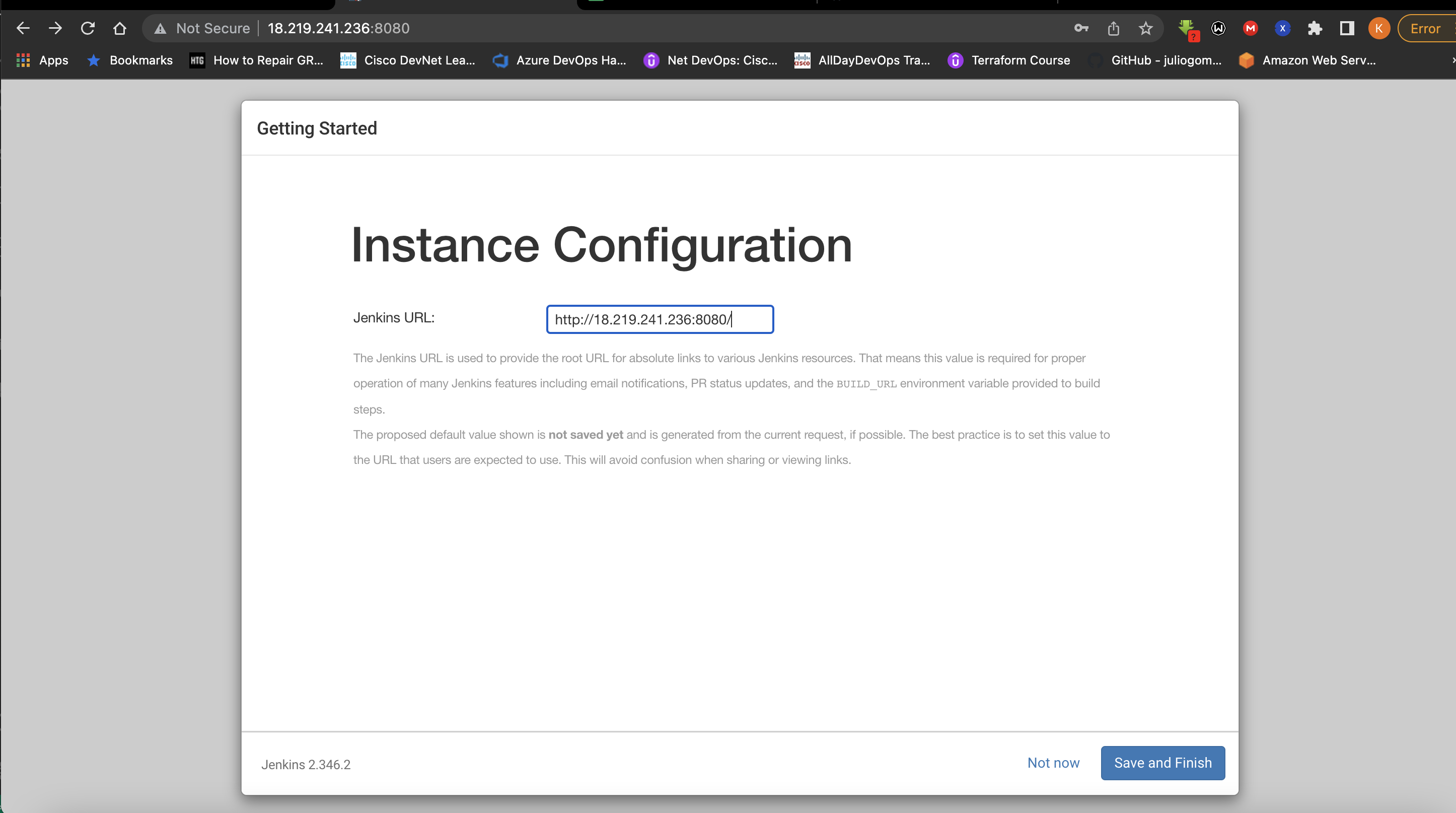Click the K profile avatar
The height and width of the screenshot is (813, 1456).
1378,28
